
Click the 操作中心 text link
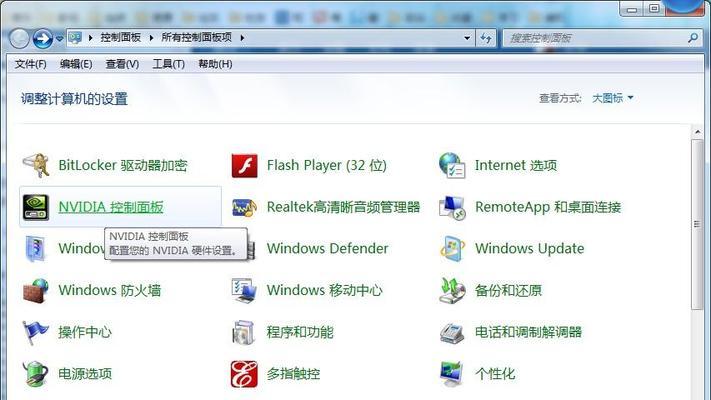(x=85, y=332)
